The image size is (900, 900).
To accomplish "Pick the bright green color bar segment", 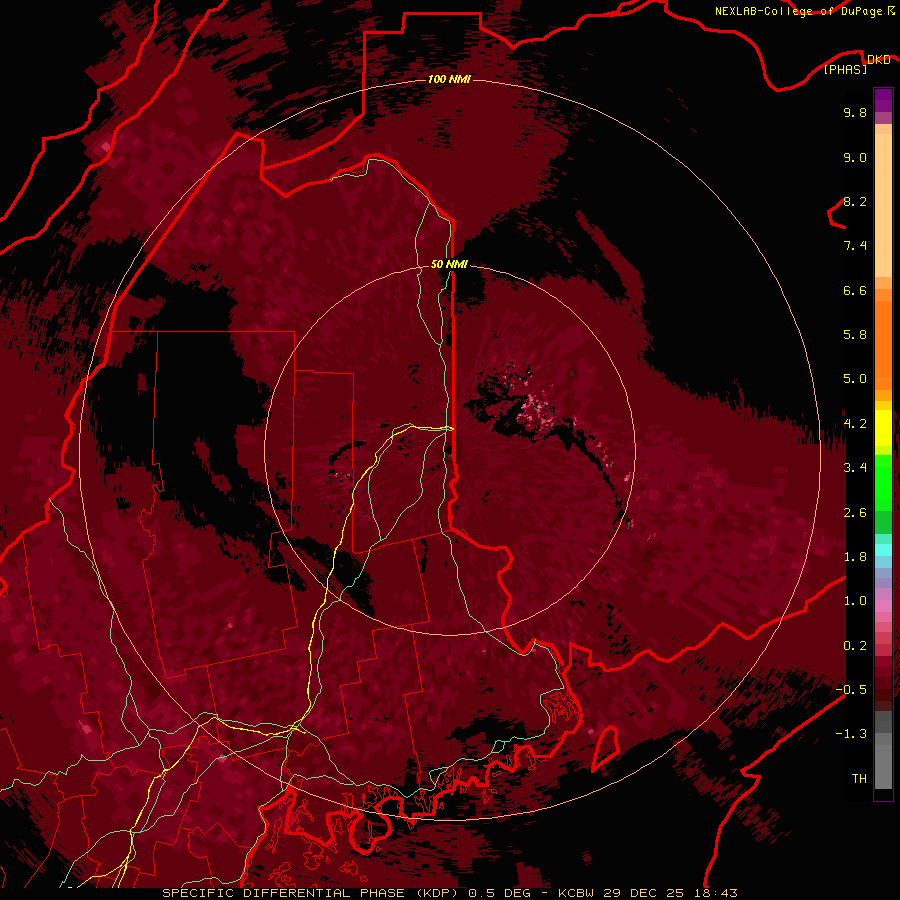I will point(883,483).
